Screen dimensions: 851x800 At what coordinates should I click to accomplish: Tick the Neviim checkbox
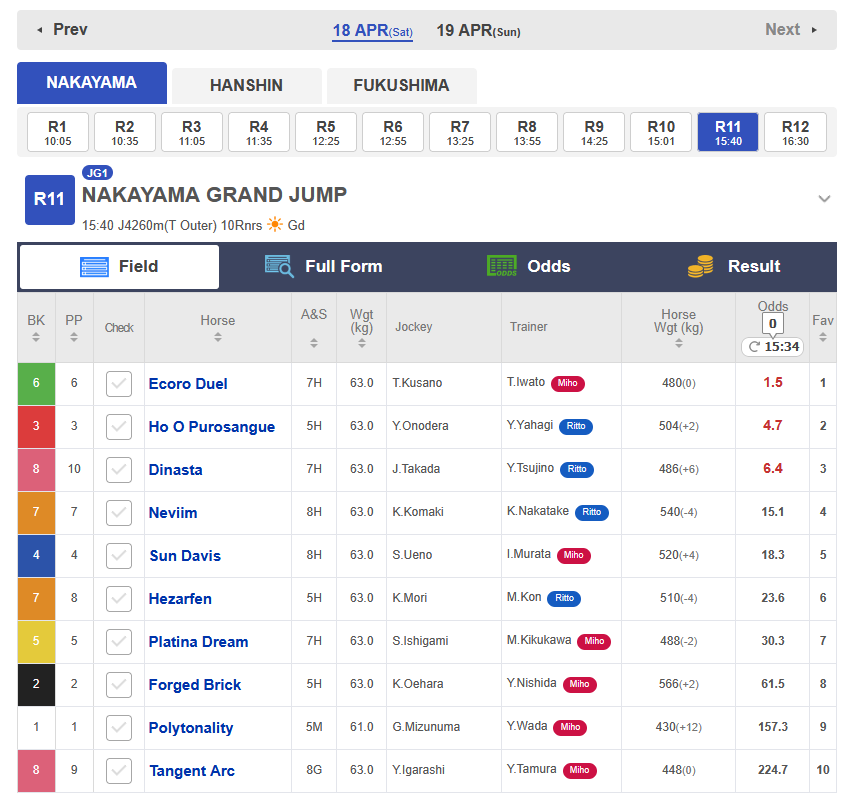(x=119, y=513)
